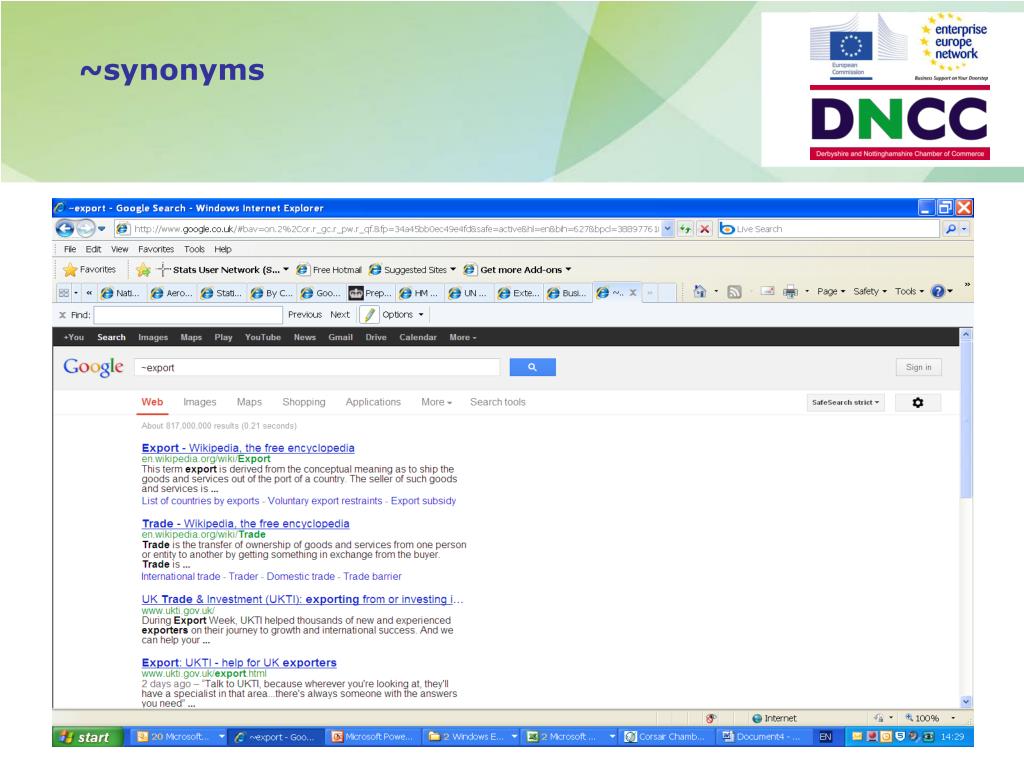Switch to the Applications results tab

tap(373, 402)
